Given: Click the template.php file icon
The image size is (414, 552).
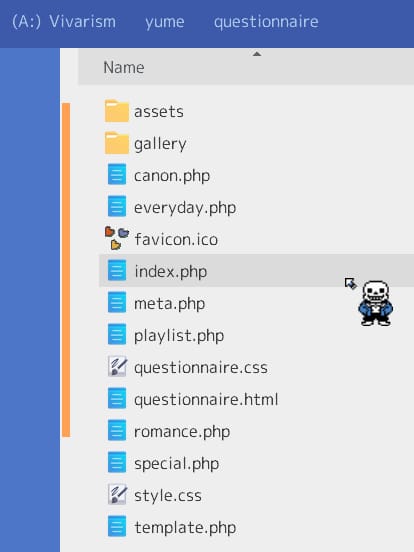Looking at the screenshot, I should click(117, 526).
